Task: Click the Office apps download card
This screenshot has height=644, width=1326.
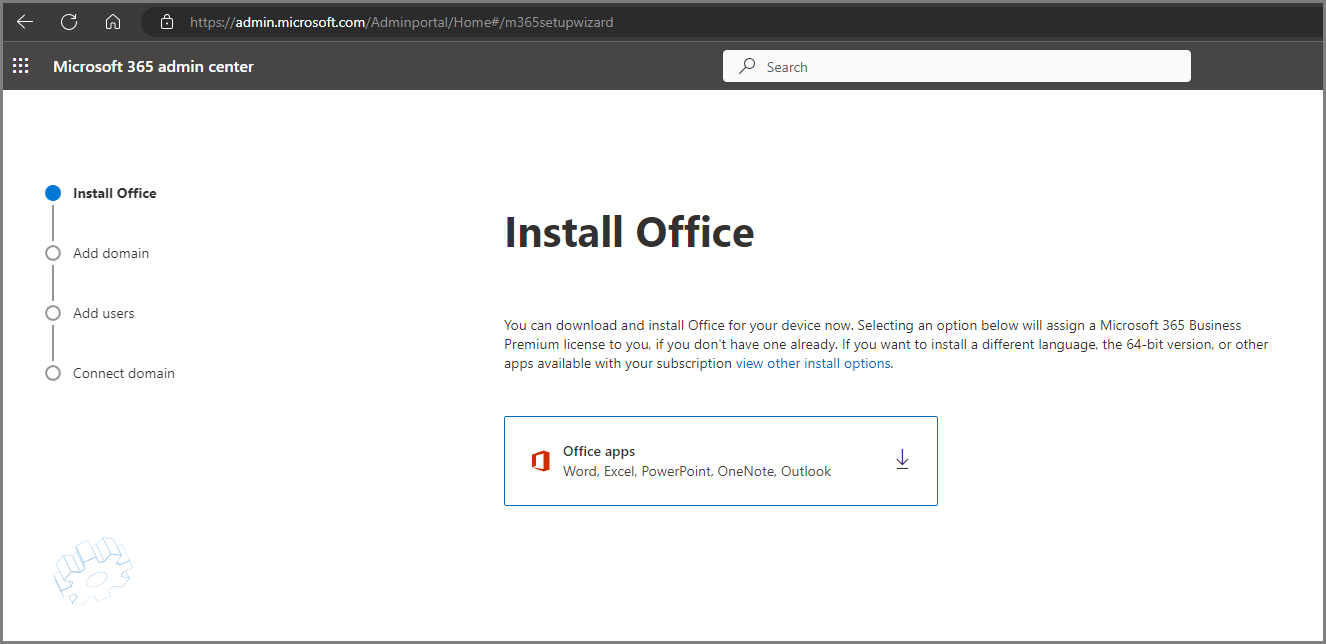Action: [x=721, y=461]
